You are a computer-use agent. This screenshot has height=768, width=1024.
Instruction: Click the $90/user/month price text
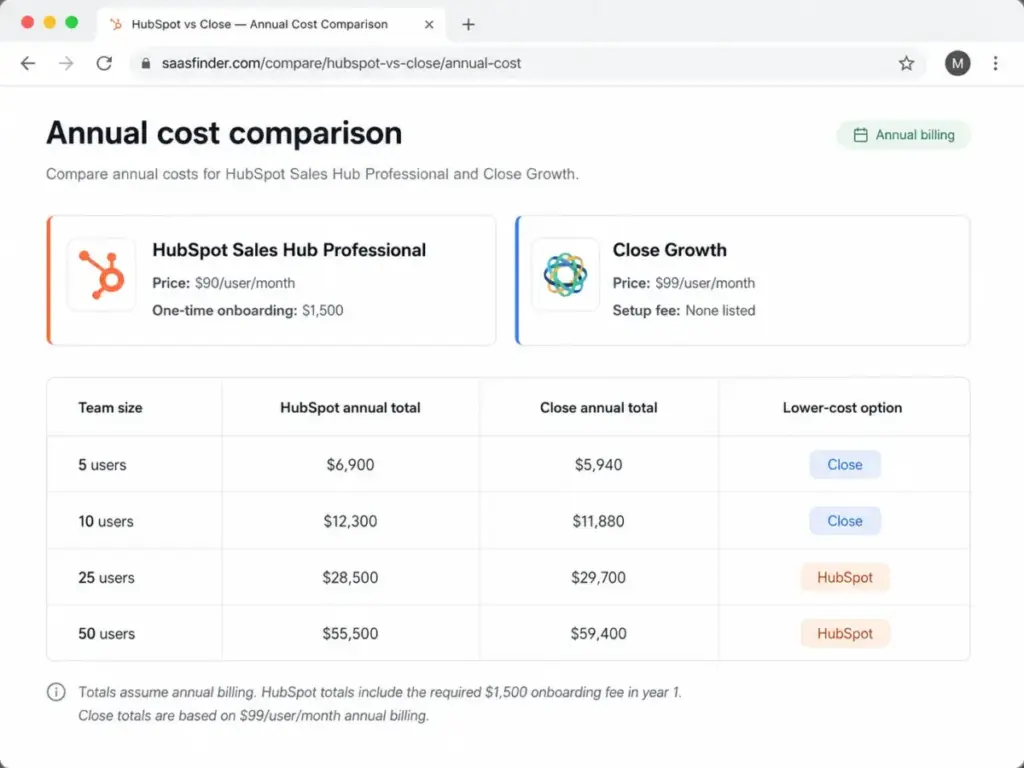pos(245,283)
